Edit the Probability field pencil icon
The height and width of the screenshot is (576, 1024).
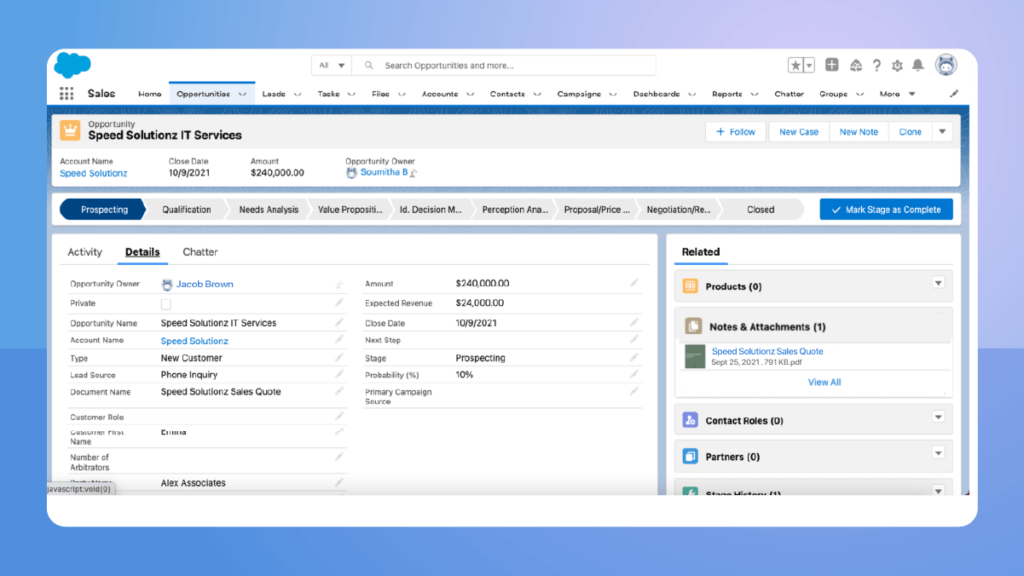pyautogui.click(x=633, y=374)
